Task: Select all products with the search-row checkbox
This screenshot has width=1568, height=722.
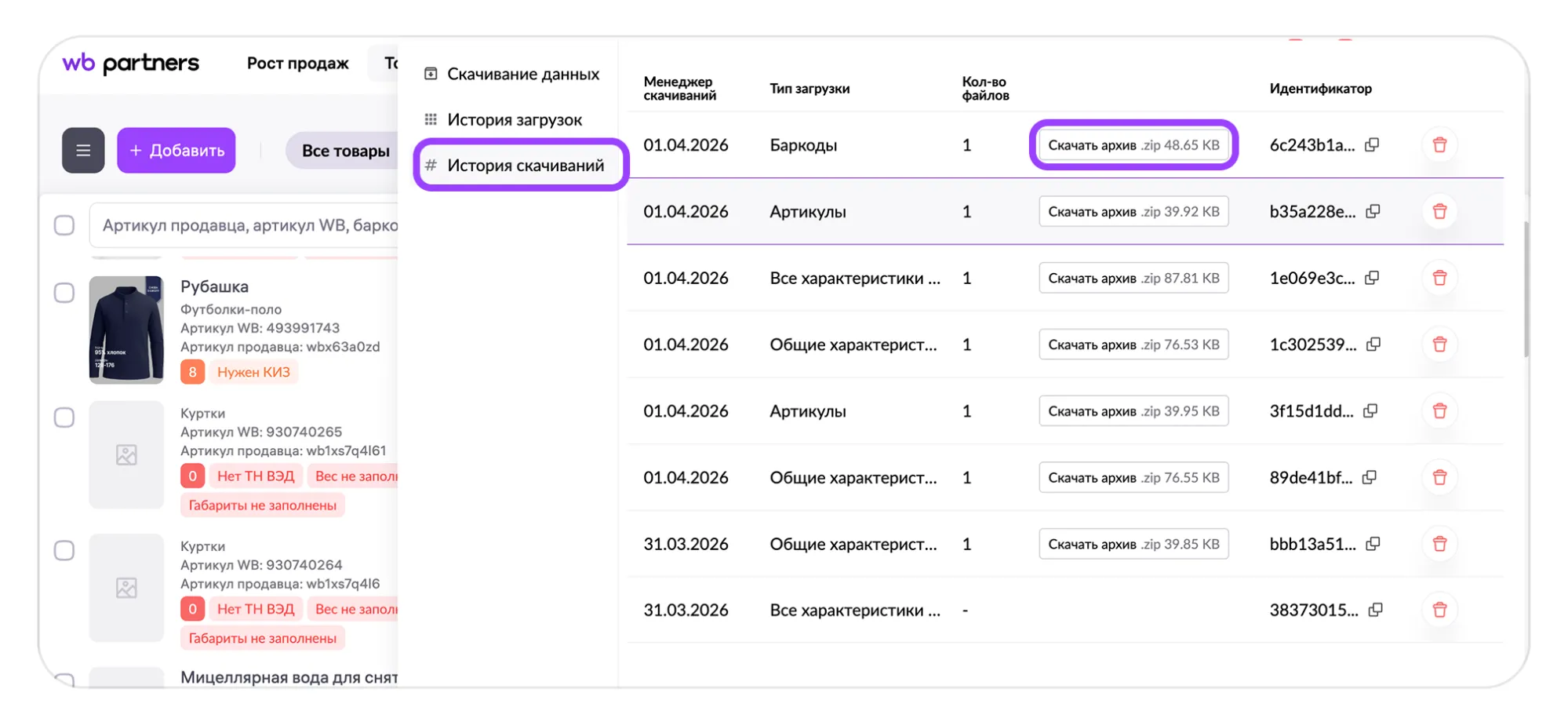Action: 64,225
